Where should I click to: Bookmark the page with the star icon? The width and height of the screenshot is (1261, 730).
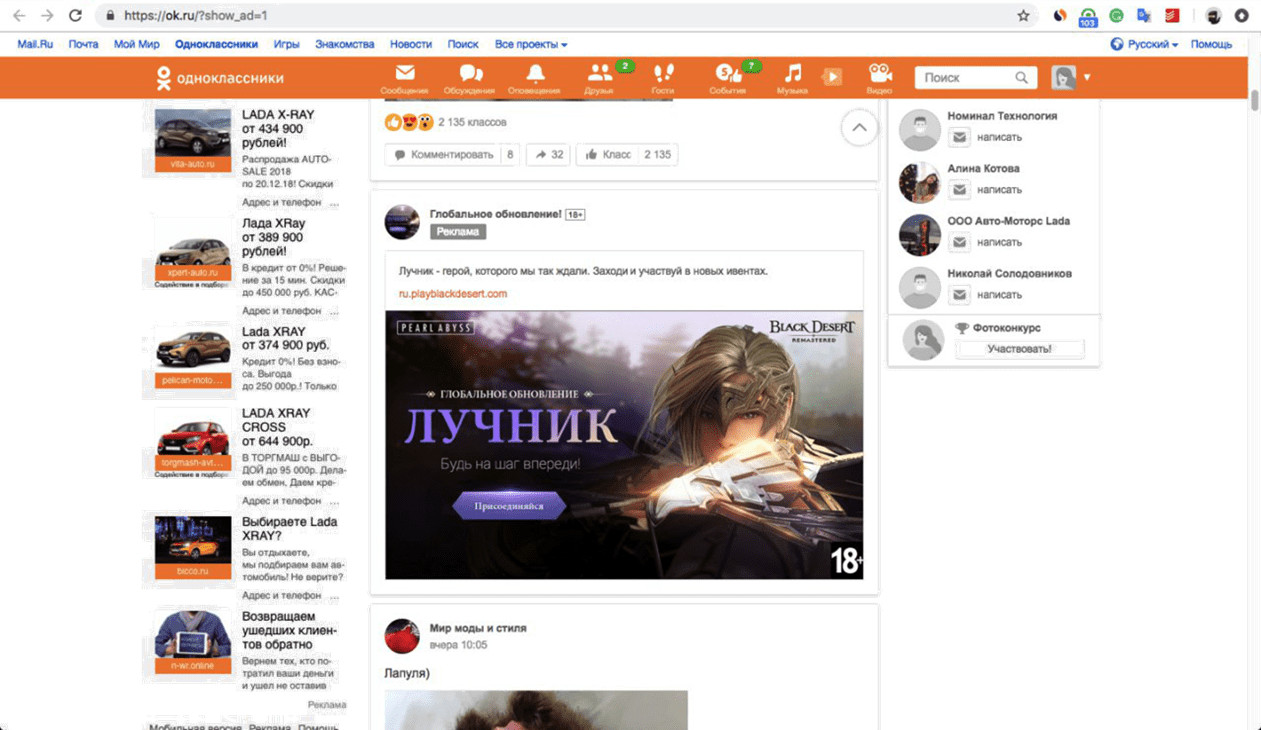click(1023, 16)
